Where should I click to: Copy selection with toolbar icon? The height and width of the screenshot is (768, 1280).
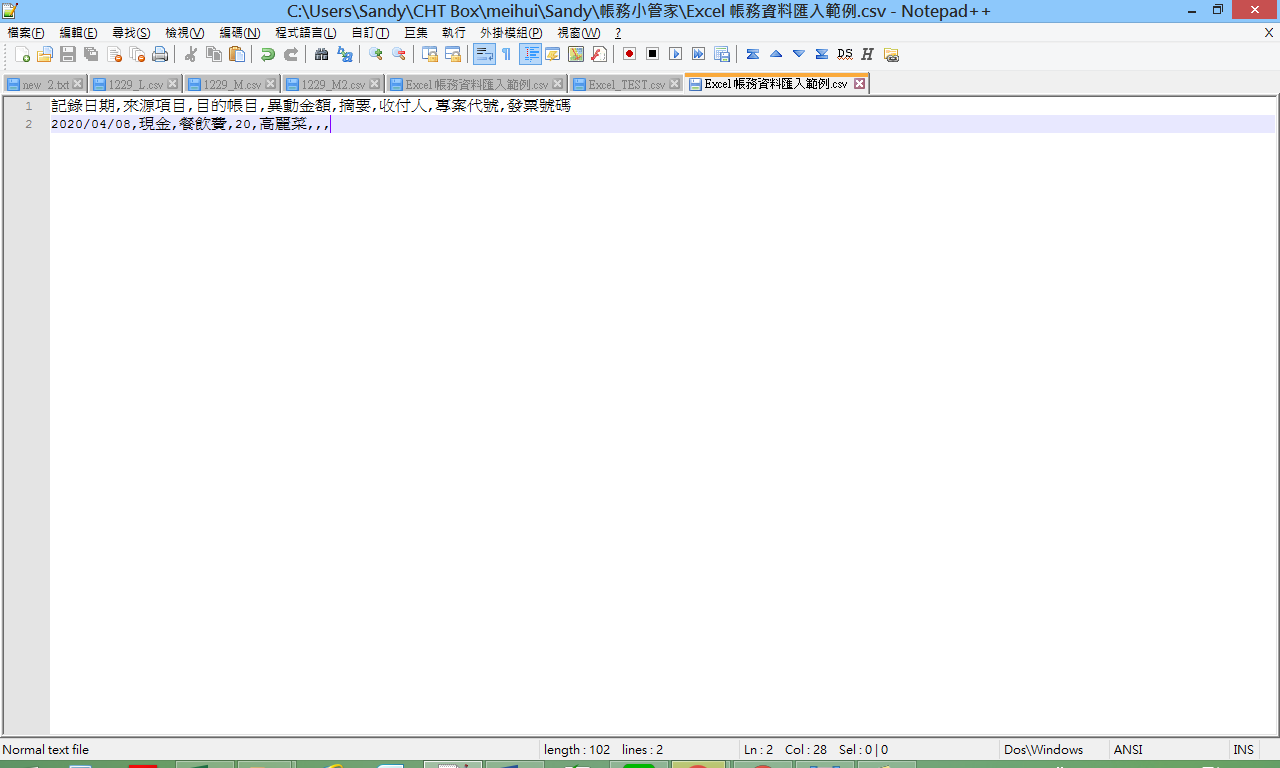(x=213, y=54)
